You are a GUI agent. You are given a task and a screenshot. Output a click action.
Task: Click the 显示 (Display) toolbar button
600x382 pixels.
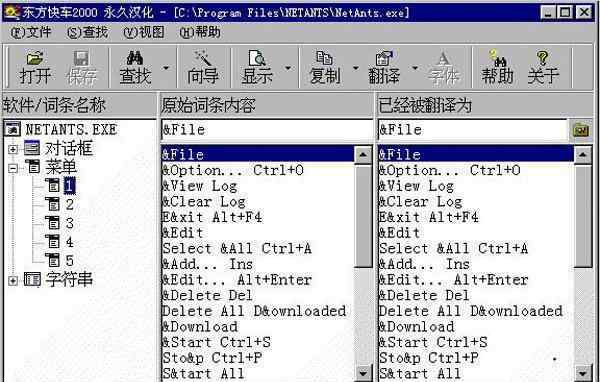pos(257,67)
